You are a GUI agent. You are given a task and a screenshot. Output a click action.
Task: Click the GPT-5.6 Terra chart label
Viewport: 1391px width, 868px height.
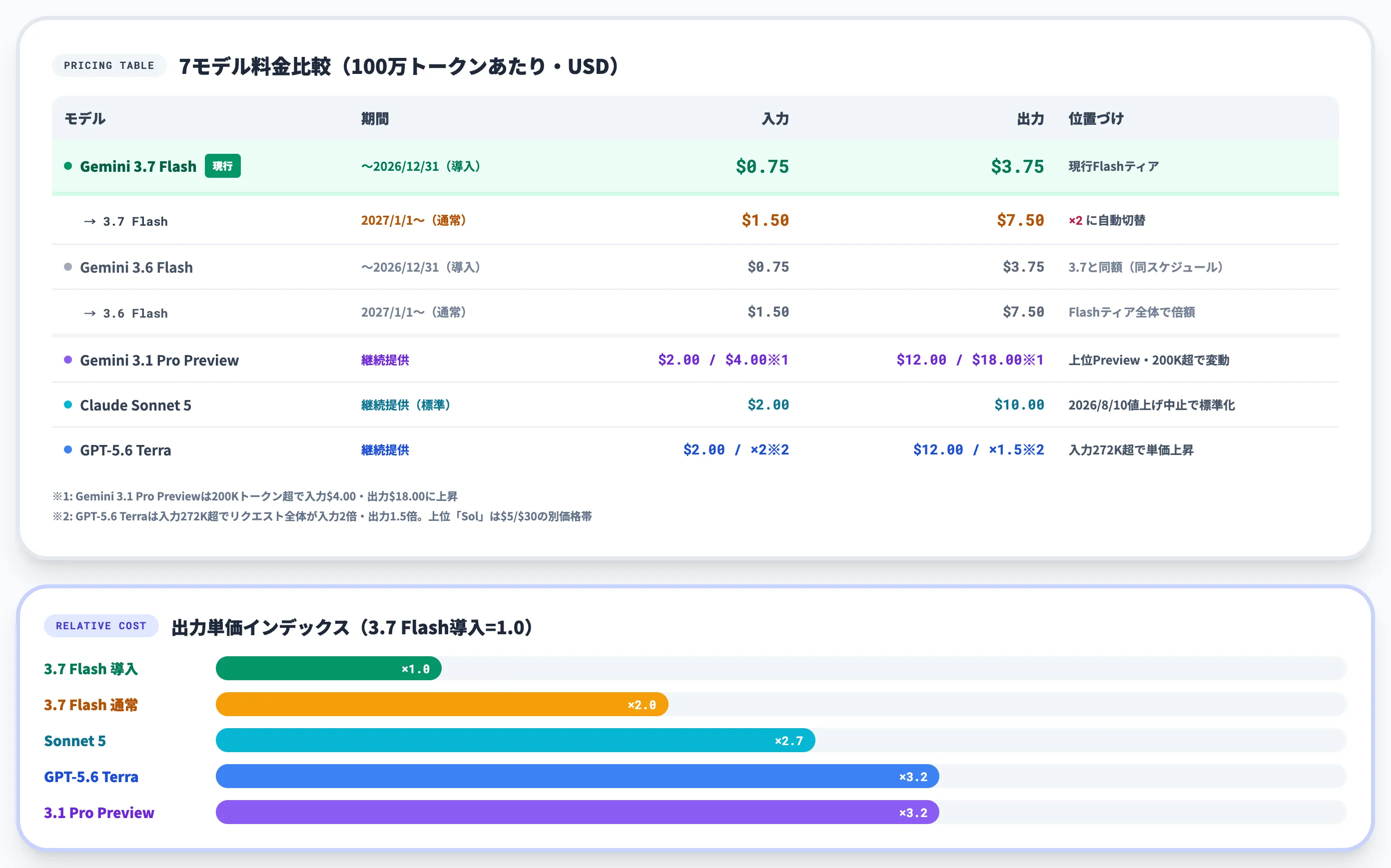tap(91, 777)
